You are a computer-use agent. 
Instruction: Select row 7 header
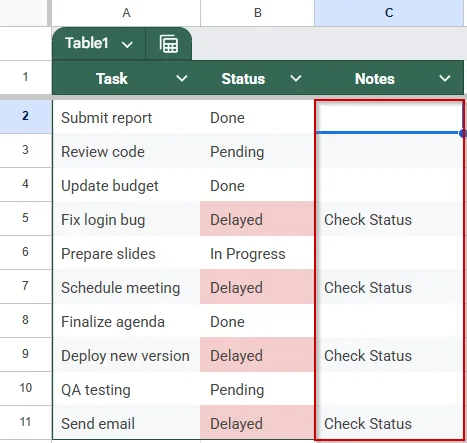(25, 286)
